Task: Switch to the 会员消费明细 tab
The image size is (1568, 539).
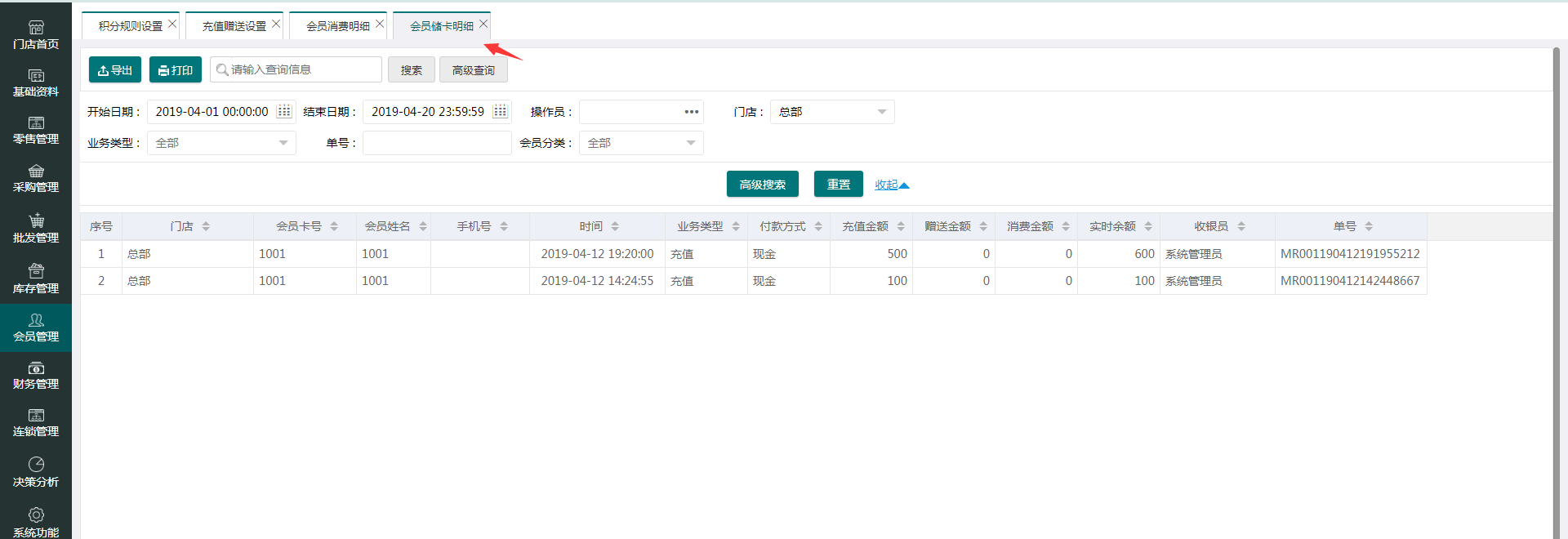Action: (337, 26)
